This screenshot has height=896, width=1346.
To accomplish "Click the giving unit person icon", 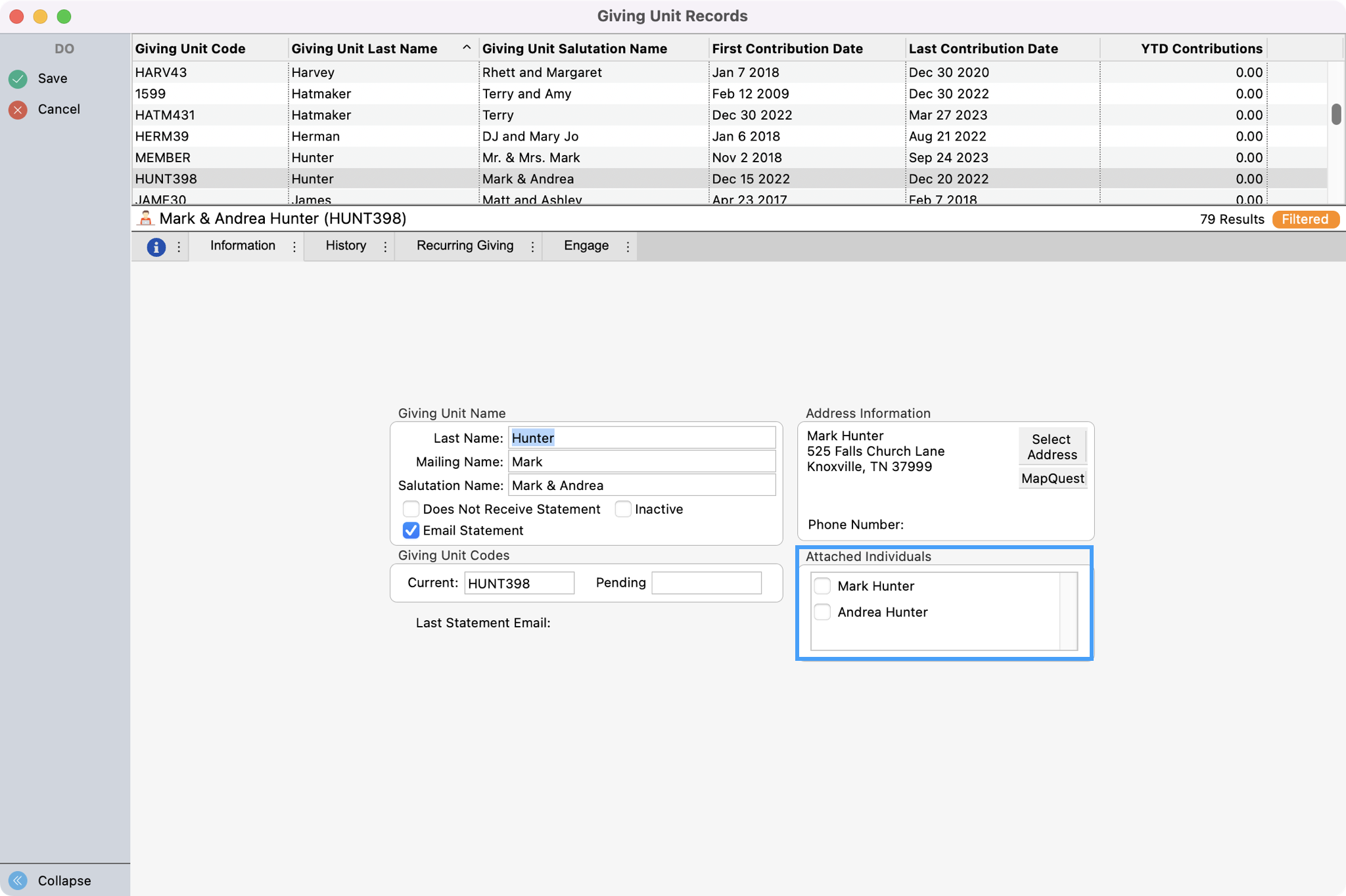I will tap(145, 219).
